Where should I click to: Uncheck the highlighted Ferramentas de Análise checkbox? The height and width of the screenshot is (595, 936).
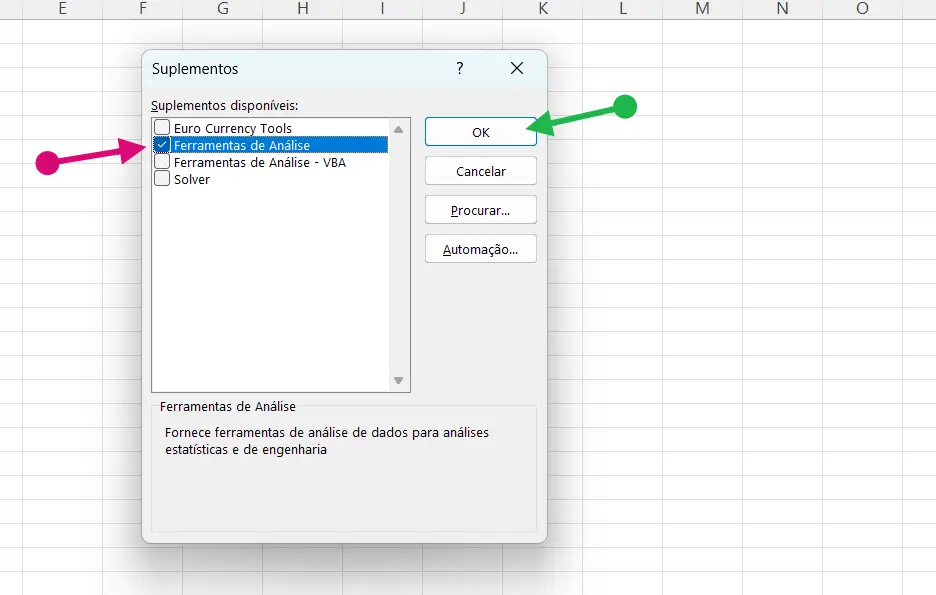(162, 145)
